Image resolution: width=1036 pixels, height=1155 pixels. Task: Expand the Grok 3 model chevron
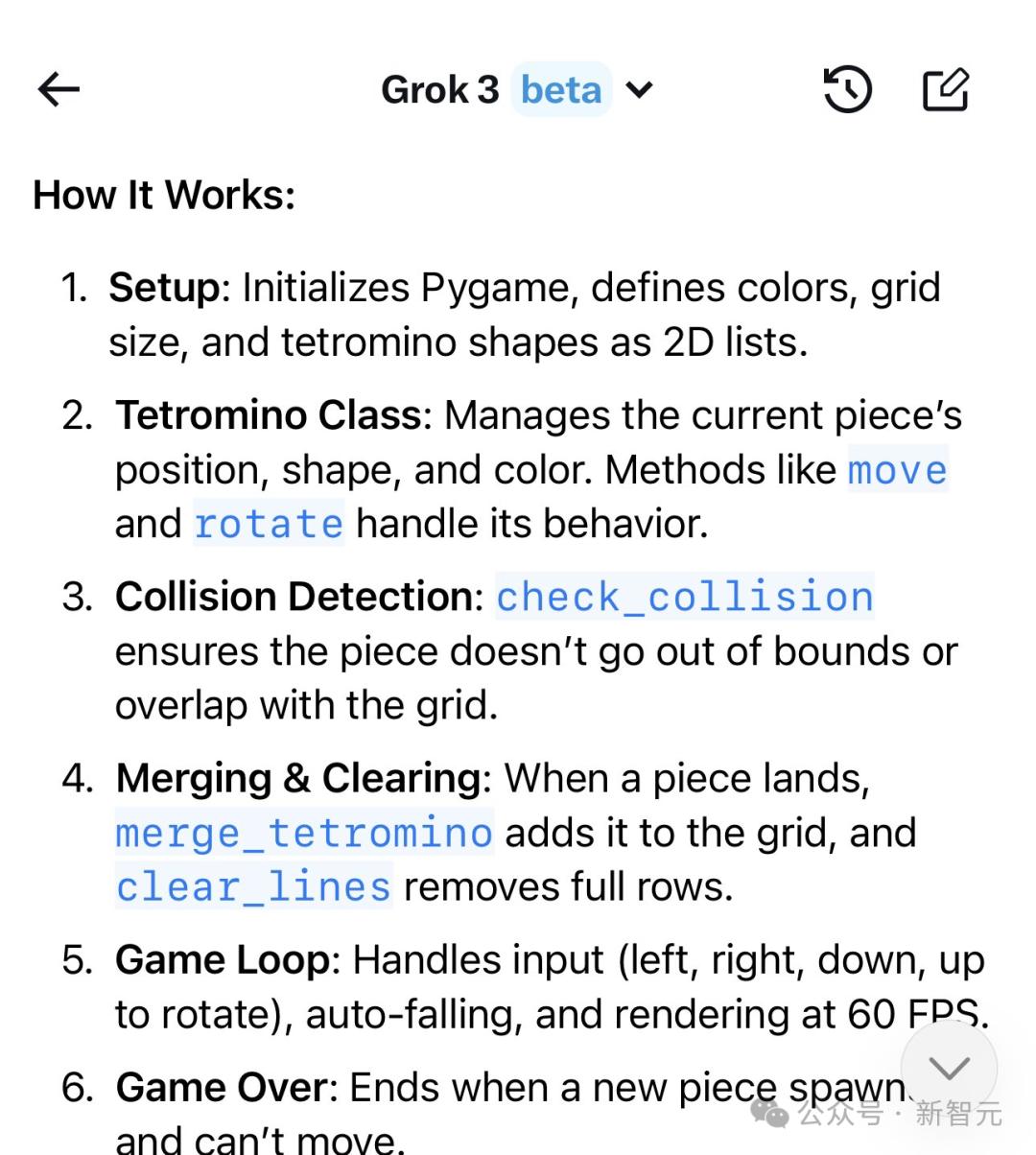point(639,90)
